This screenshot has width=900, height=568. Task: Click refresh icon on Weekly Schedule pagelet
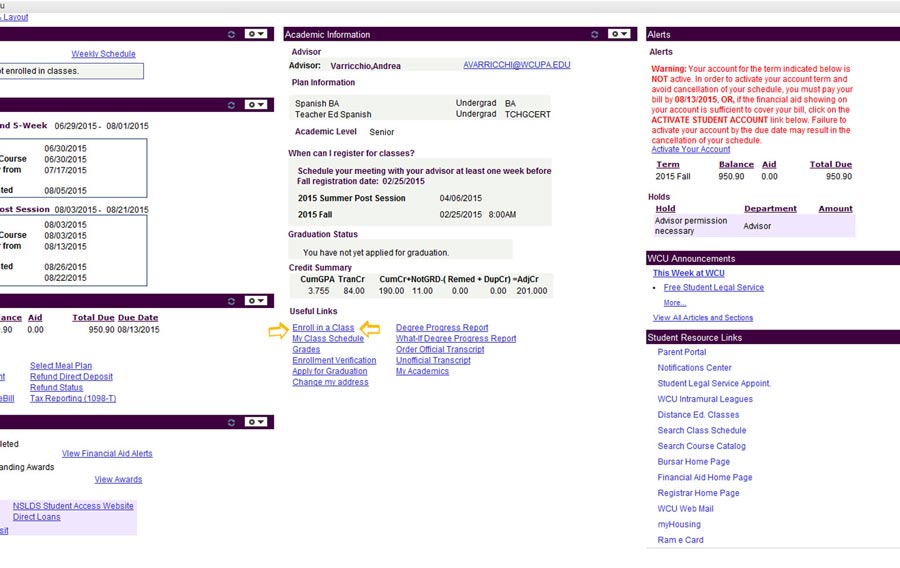click(232, 34)
